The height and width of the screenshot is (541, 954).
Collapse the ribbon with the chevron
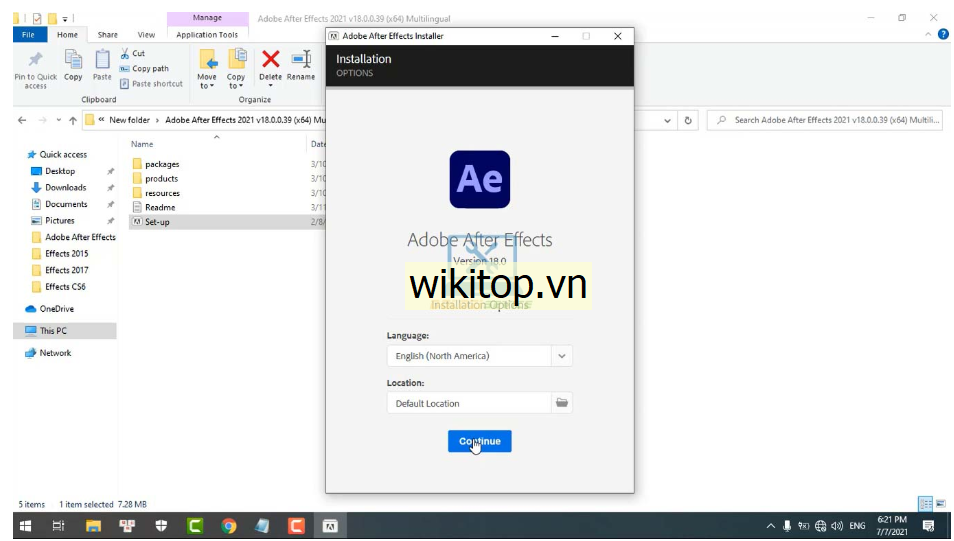pyautogui.click(x=928, y=35)
